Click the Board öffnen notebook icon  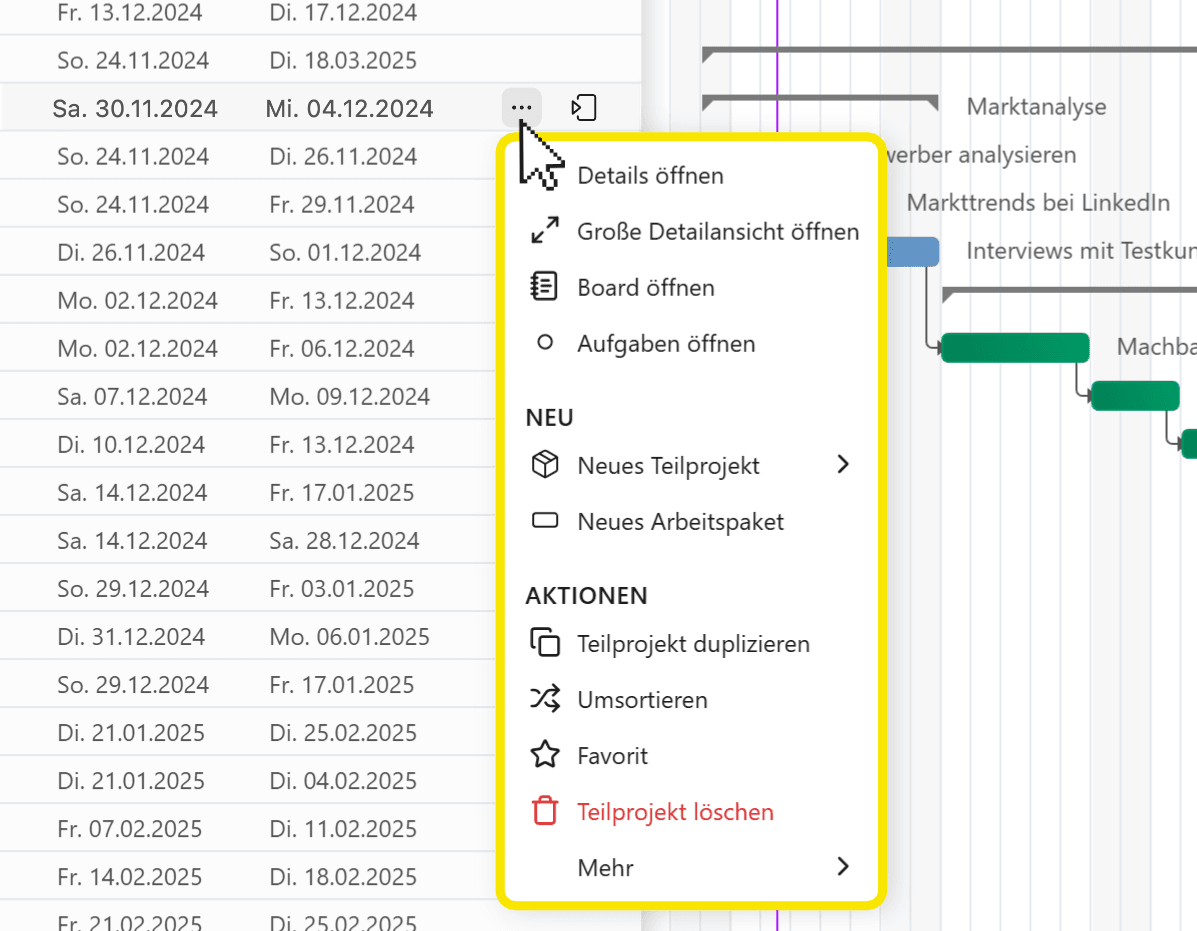click(545, 288)
